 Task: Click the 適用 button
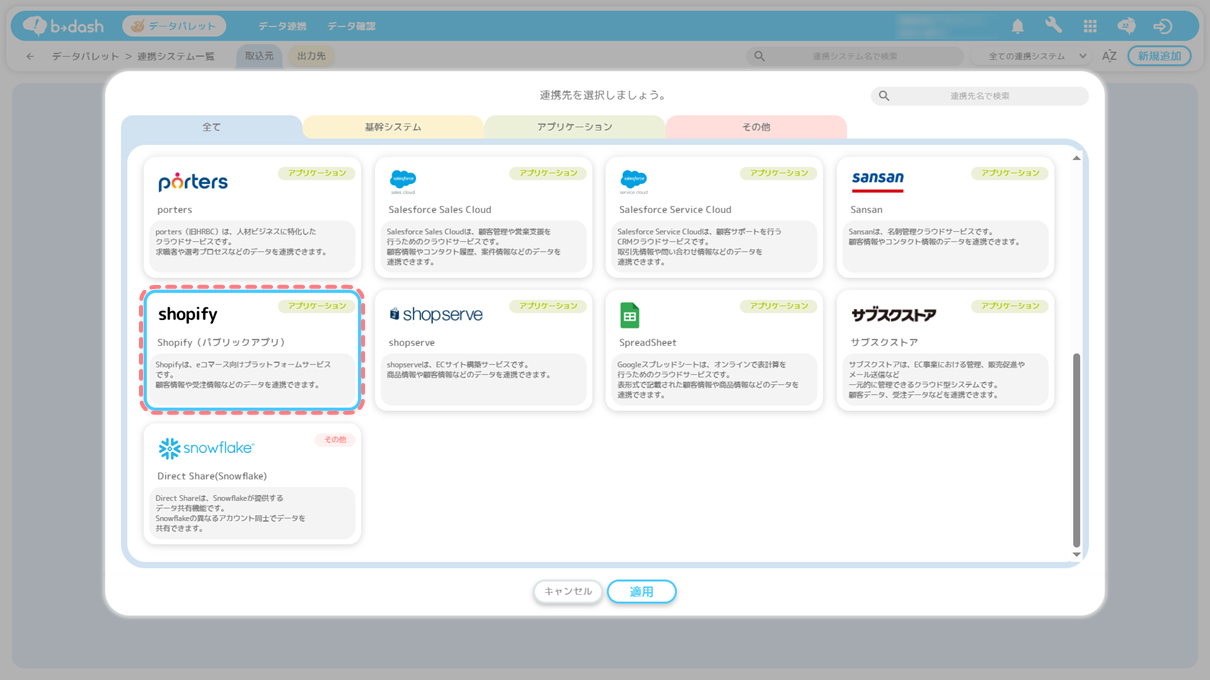click(641, 592)
